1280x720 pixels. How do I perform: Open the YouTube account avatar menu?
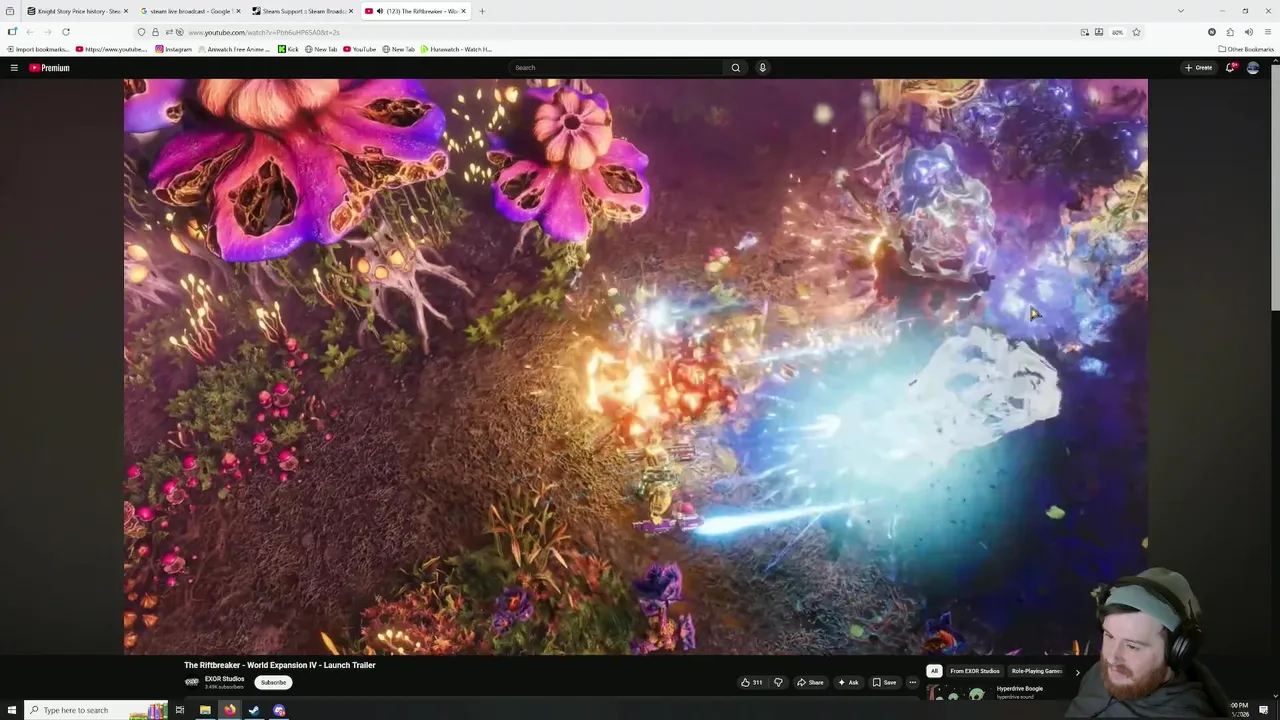tap(1253, 68)
